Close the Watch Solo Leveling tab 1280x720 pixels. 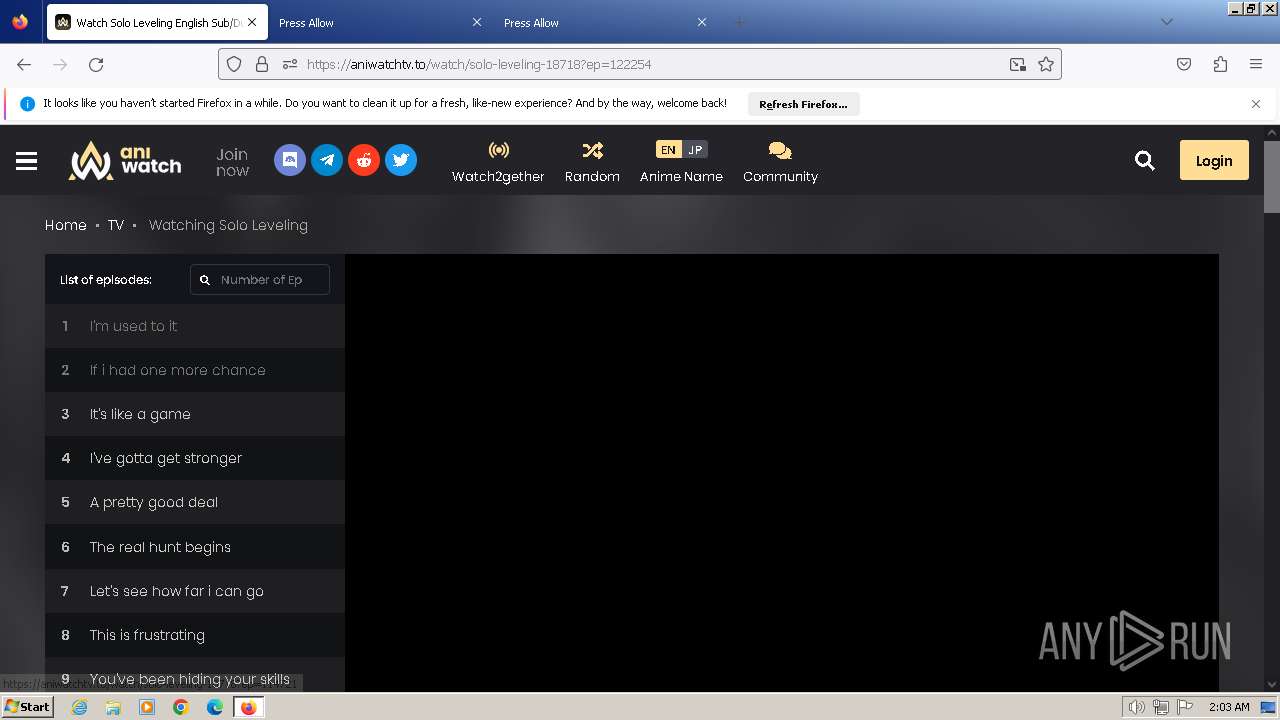pos(252,22)
